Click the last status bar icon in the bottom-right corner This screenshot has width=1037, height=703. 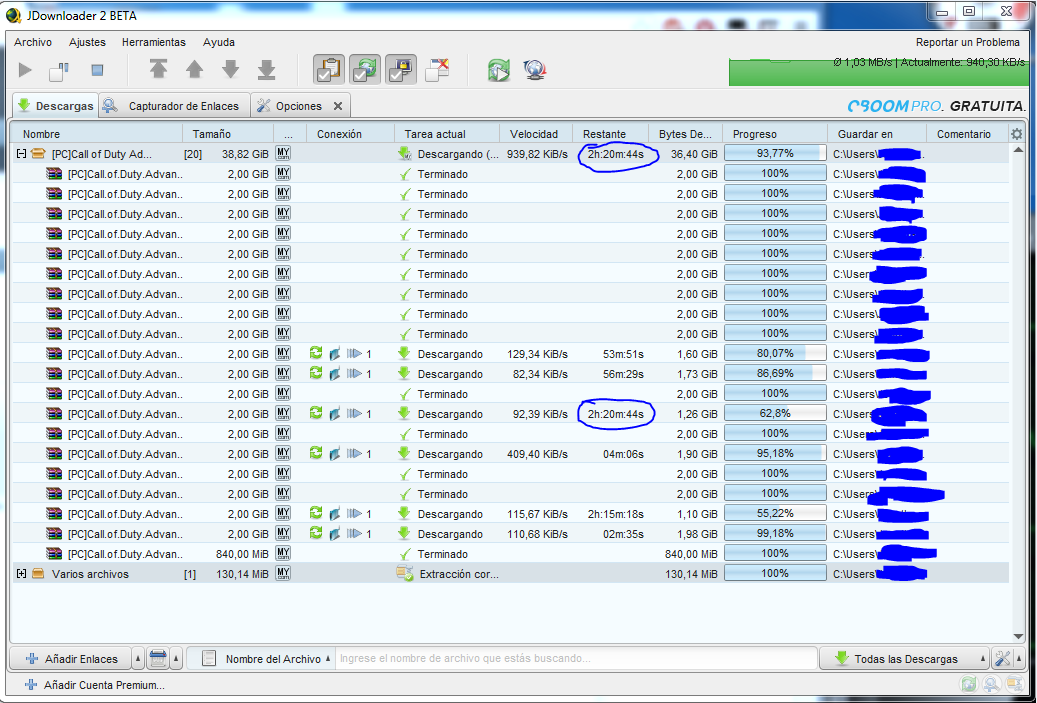tap(1013, 684)
